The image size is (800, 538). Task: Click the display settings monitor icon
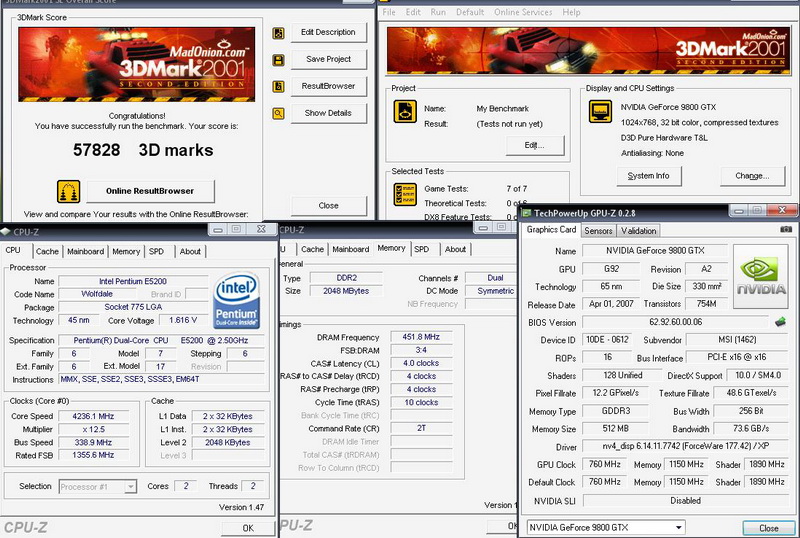[601, 111]
